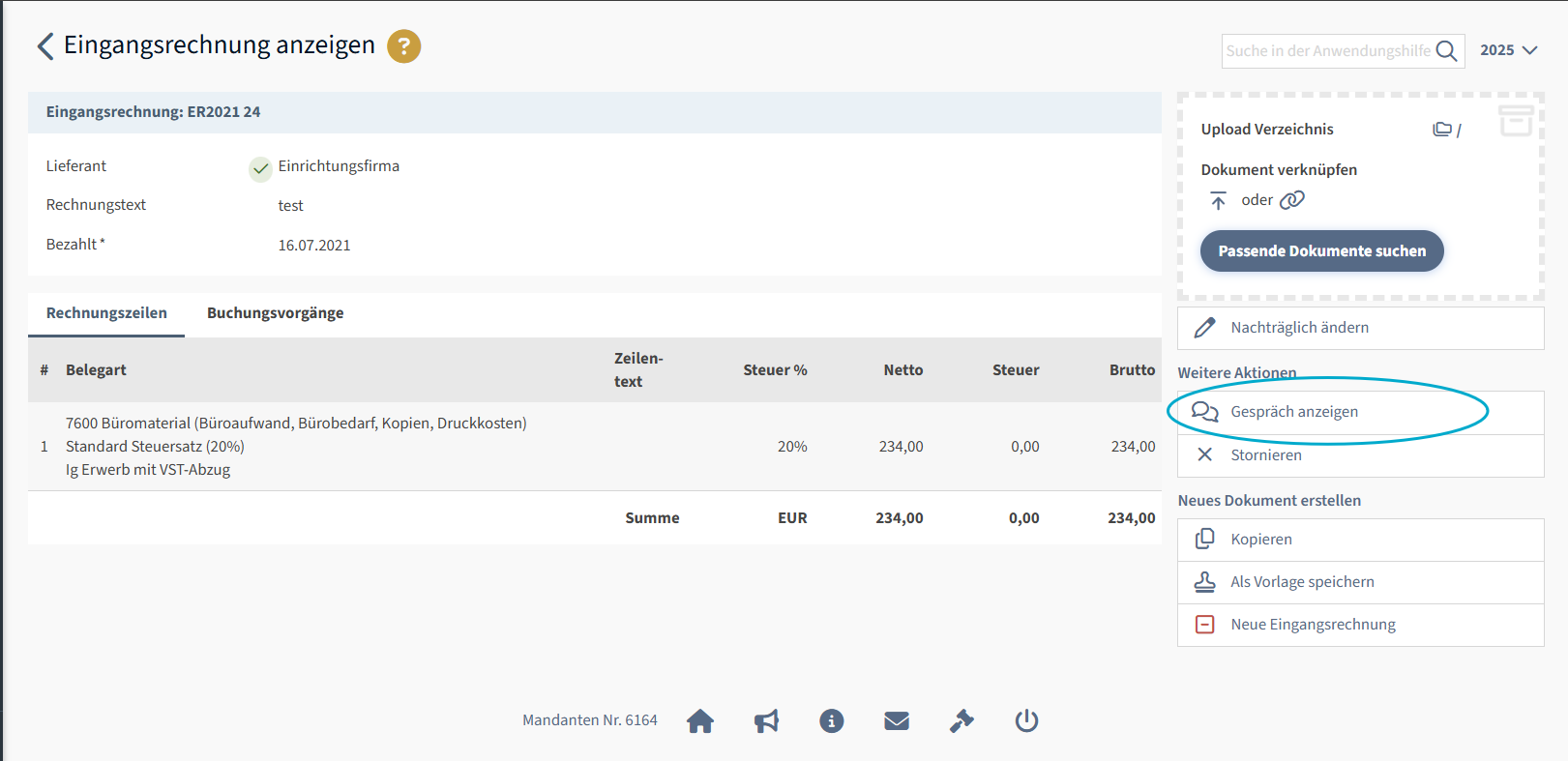This screenshot has width=1568, height=761.
Task: Expand the 2025 year dropdown
Action: point(1508,50)
